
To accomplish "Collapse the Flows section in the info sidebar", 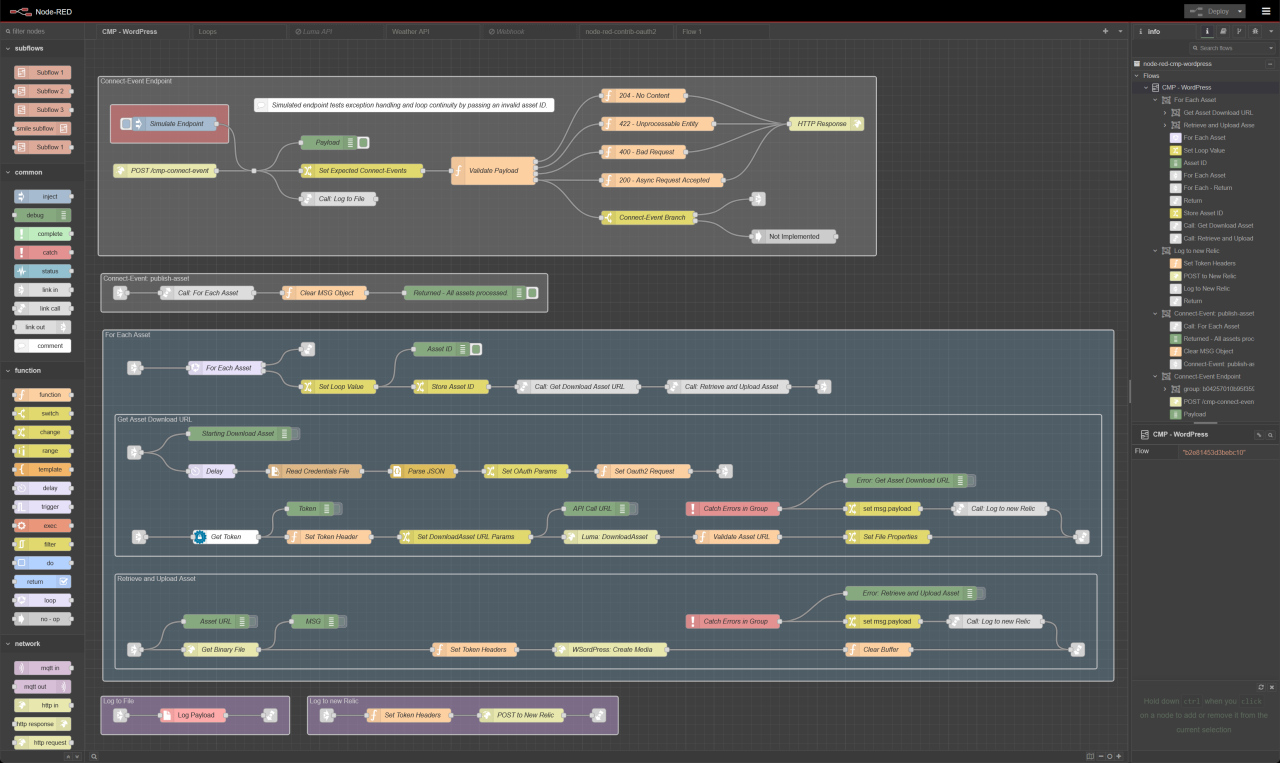I will point(1134,75).
